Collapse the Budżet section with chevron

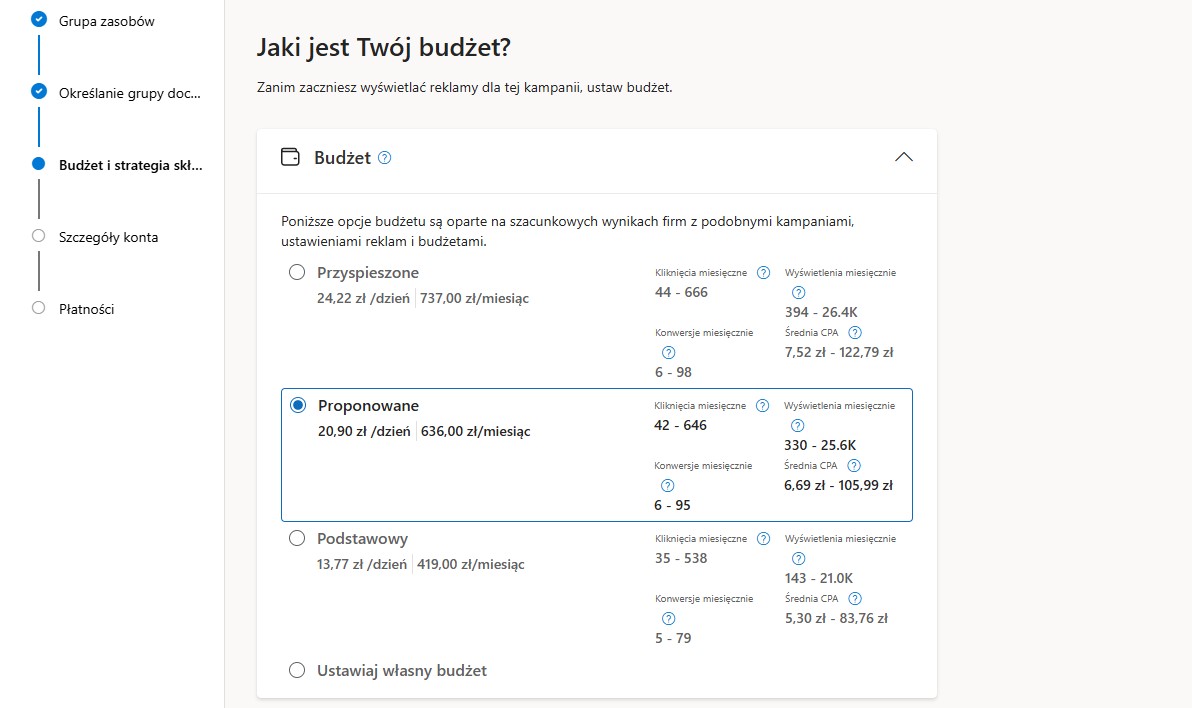(903, 157)
